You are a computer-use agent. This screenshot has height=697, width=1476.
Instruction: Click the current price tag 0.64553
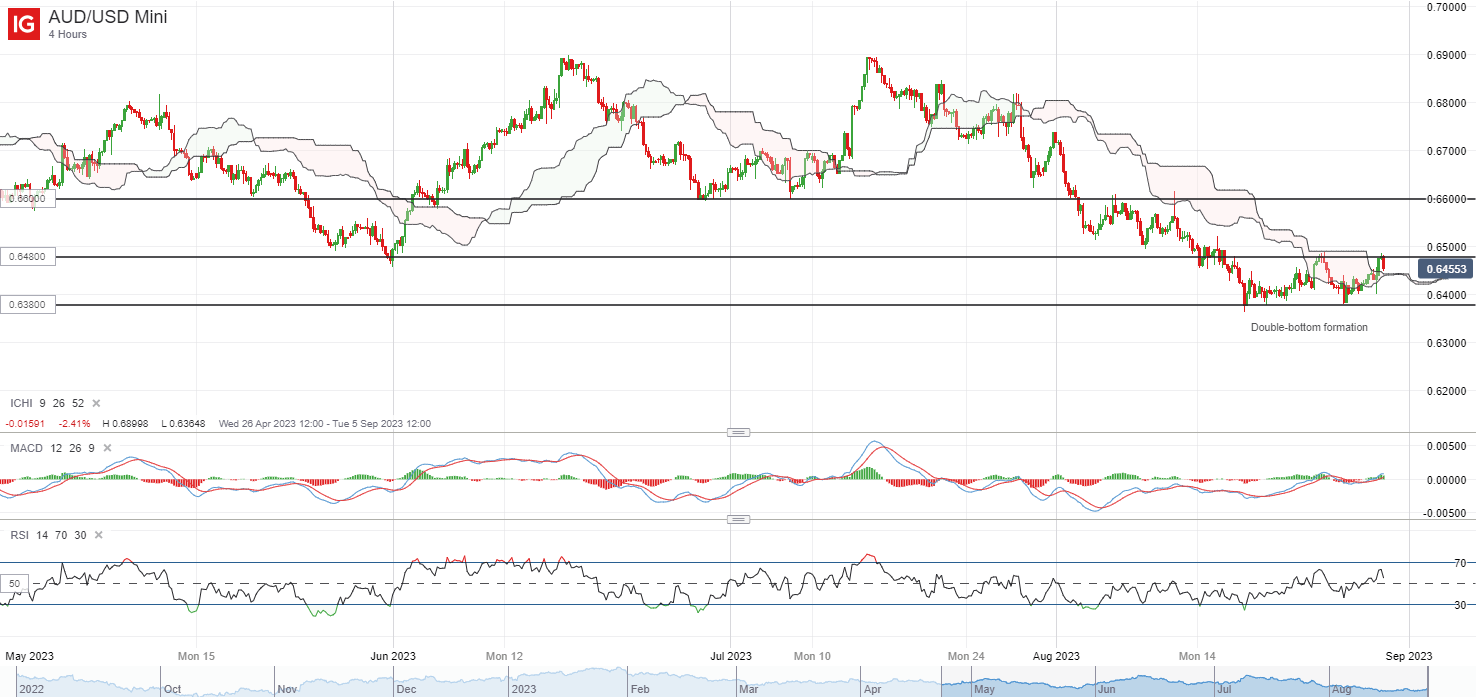pyautogui.click(x=1446, y=269)
